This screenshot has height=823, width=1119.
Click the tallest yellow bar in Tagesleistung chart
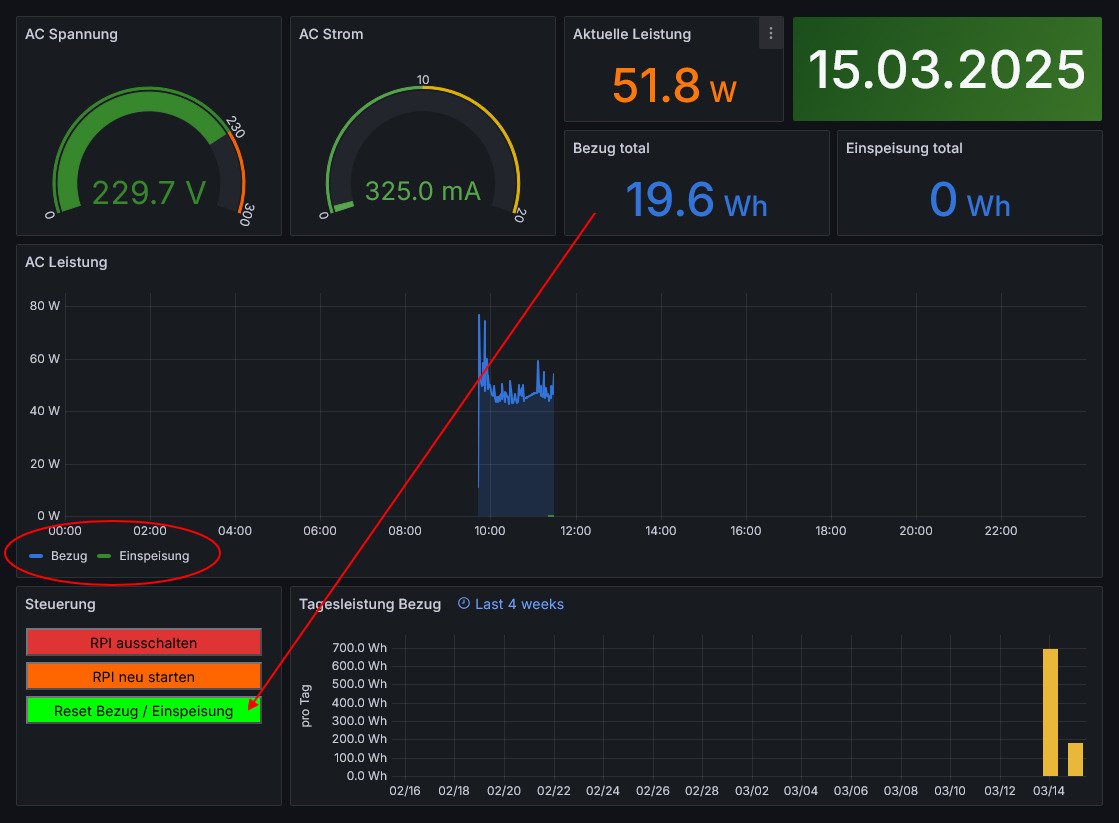click(1050, 712)
